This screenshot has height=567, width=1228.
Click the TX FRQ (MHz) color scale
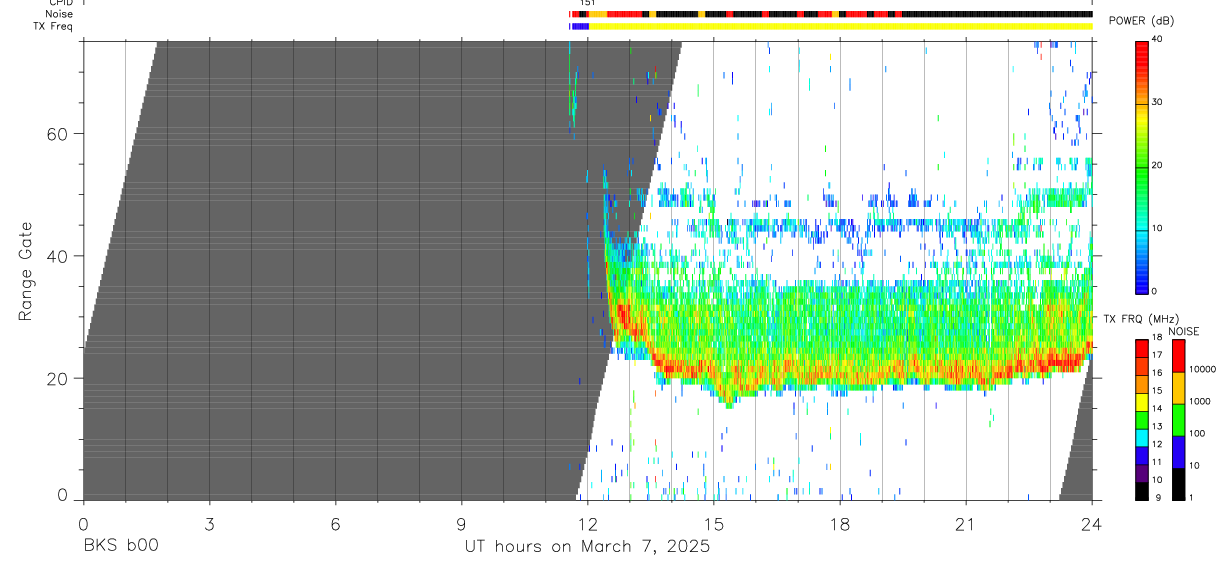[1142, 418]
